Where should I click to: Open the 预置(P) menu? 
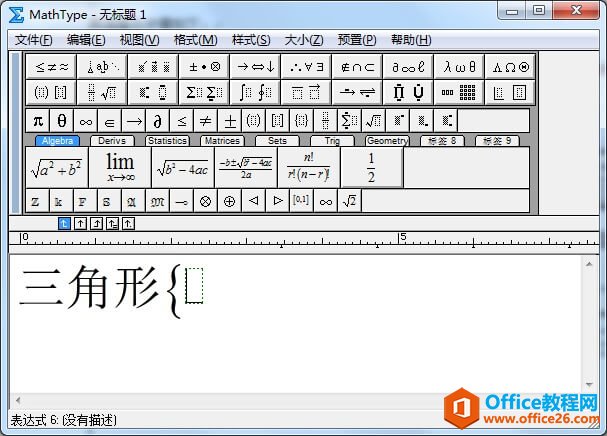[x=357, y=39]
